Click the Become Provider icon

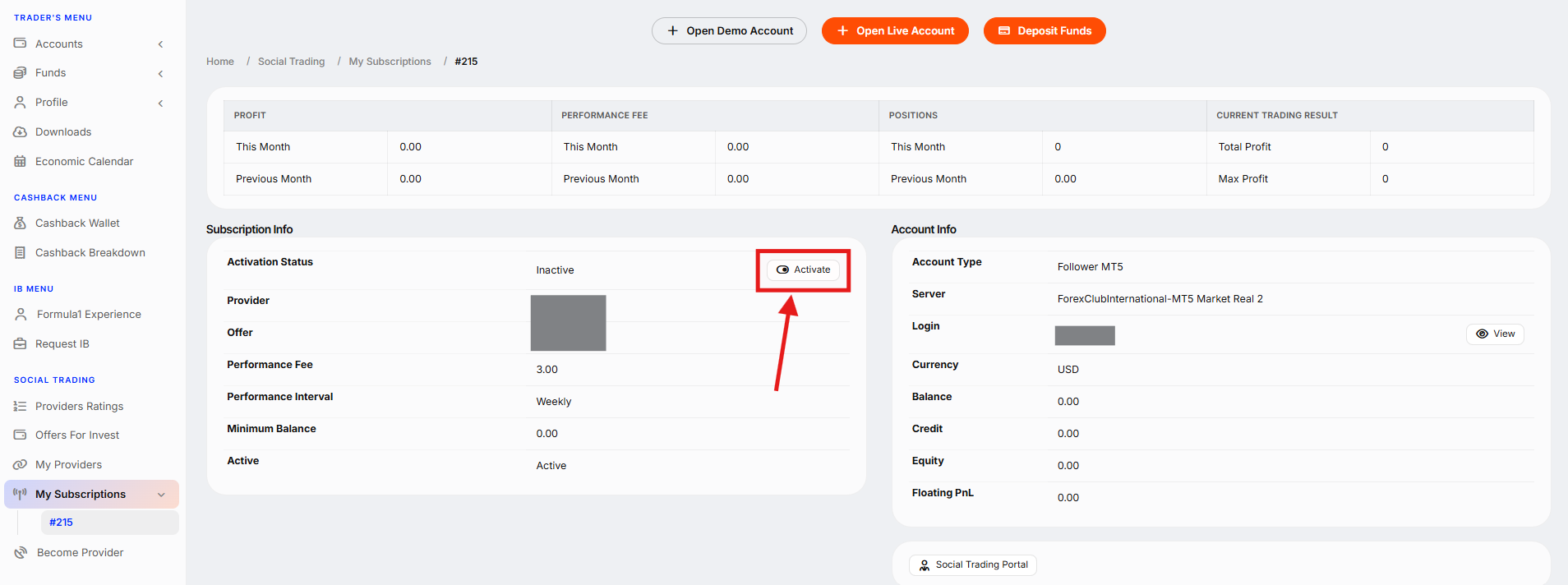pyautogui.click(x=21, y=552)
